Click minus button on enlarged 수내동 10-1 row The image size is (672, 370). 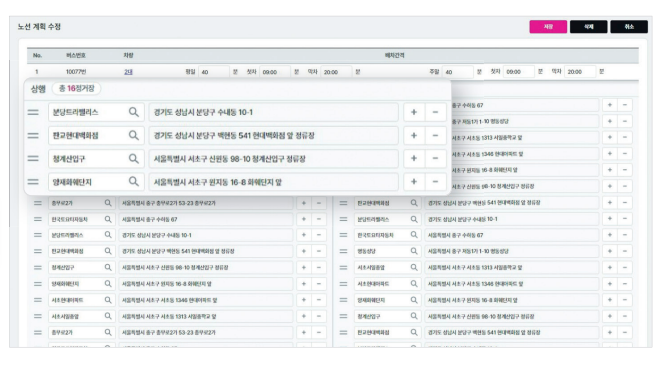[x=435, y=112]
